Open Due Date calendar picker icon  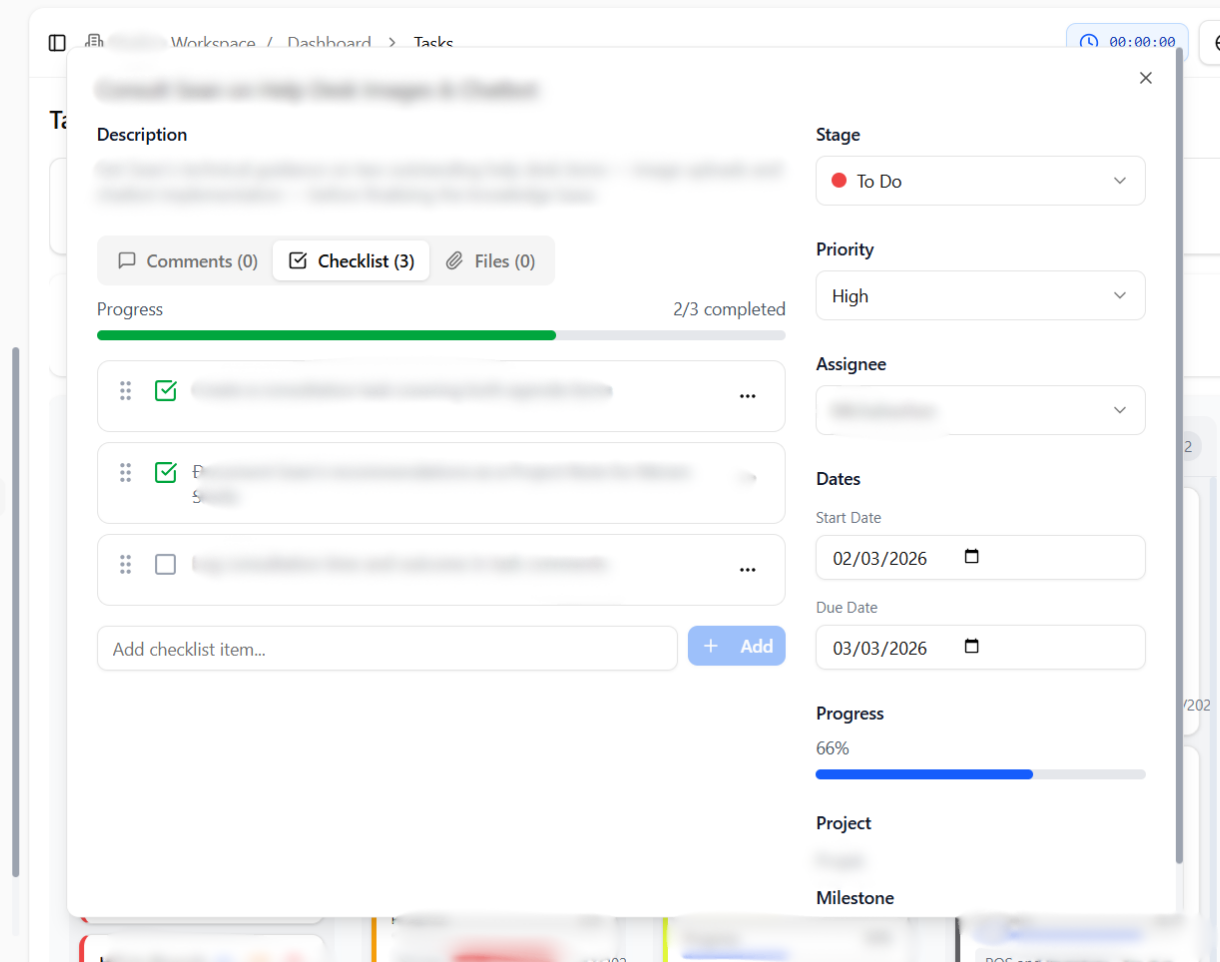tap(971, 647)
